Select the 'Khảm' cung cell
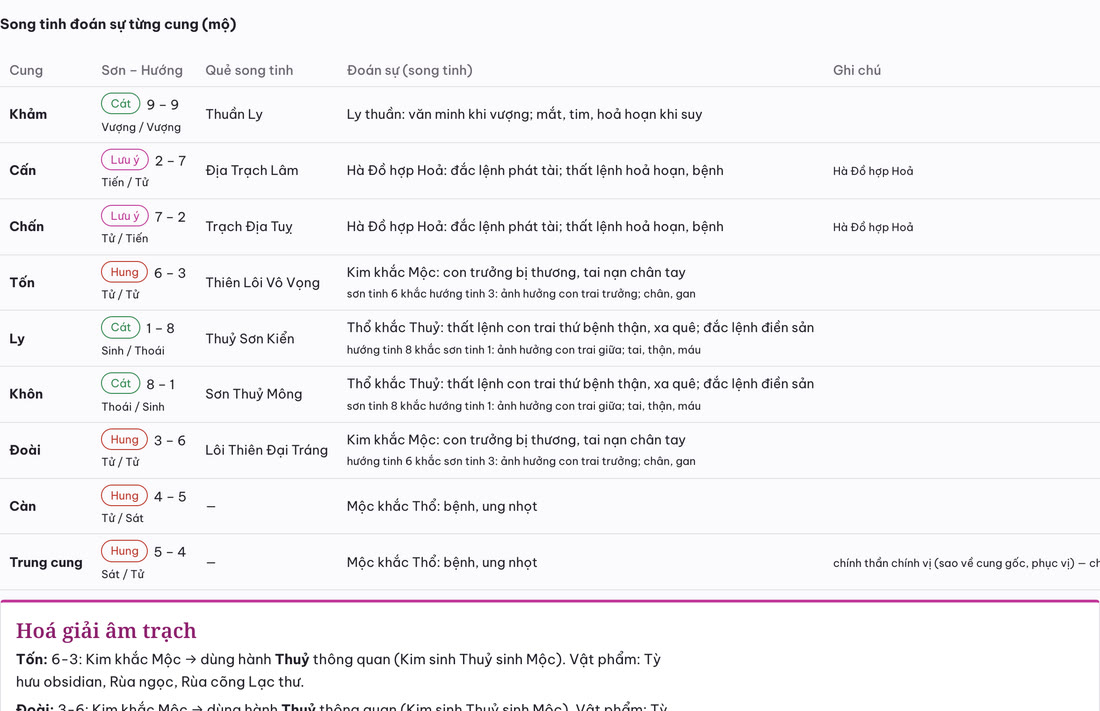 point(28,114)
